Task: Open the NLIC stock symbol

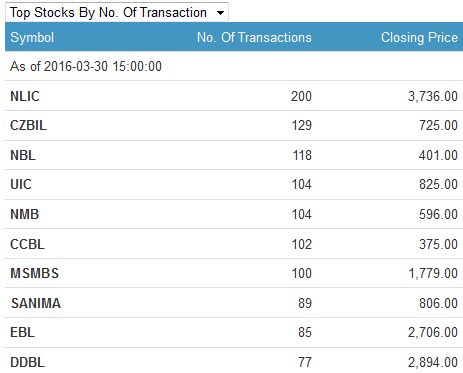Action: click(25, 96)
